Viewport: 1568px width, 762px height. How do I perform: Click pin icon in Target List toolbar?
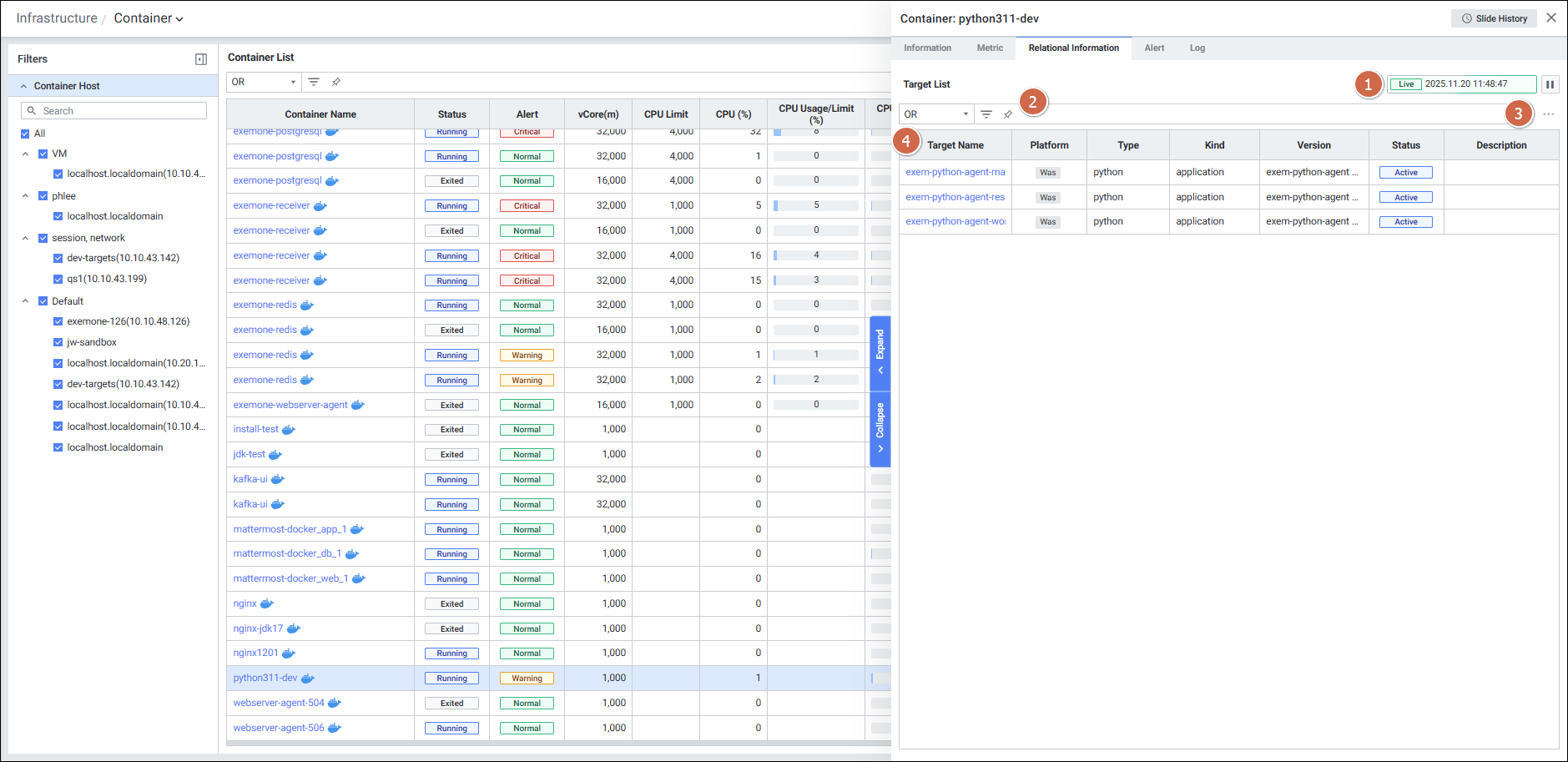click(1008, 114)
